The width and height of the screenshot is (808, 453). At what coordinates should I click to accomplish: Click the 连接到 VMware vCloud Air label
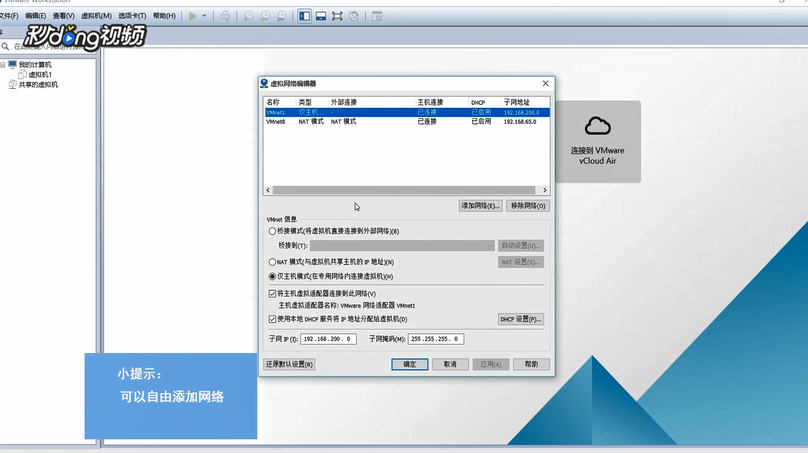click(598, 156)
